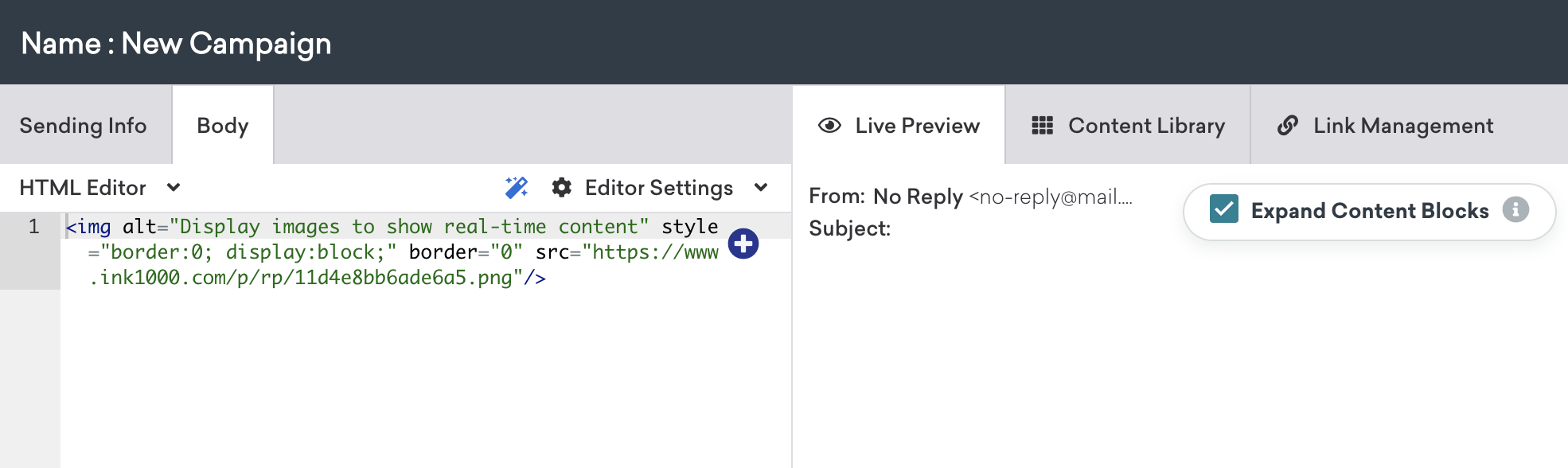Screen dimensions: 1568x468
Task: Click the magic wand format icon
Action: [x=517, y=188]
